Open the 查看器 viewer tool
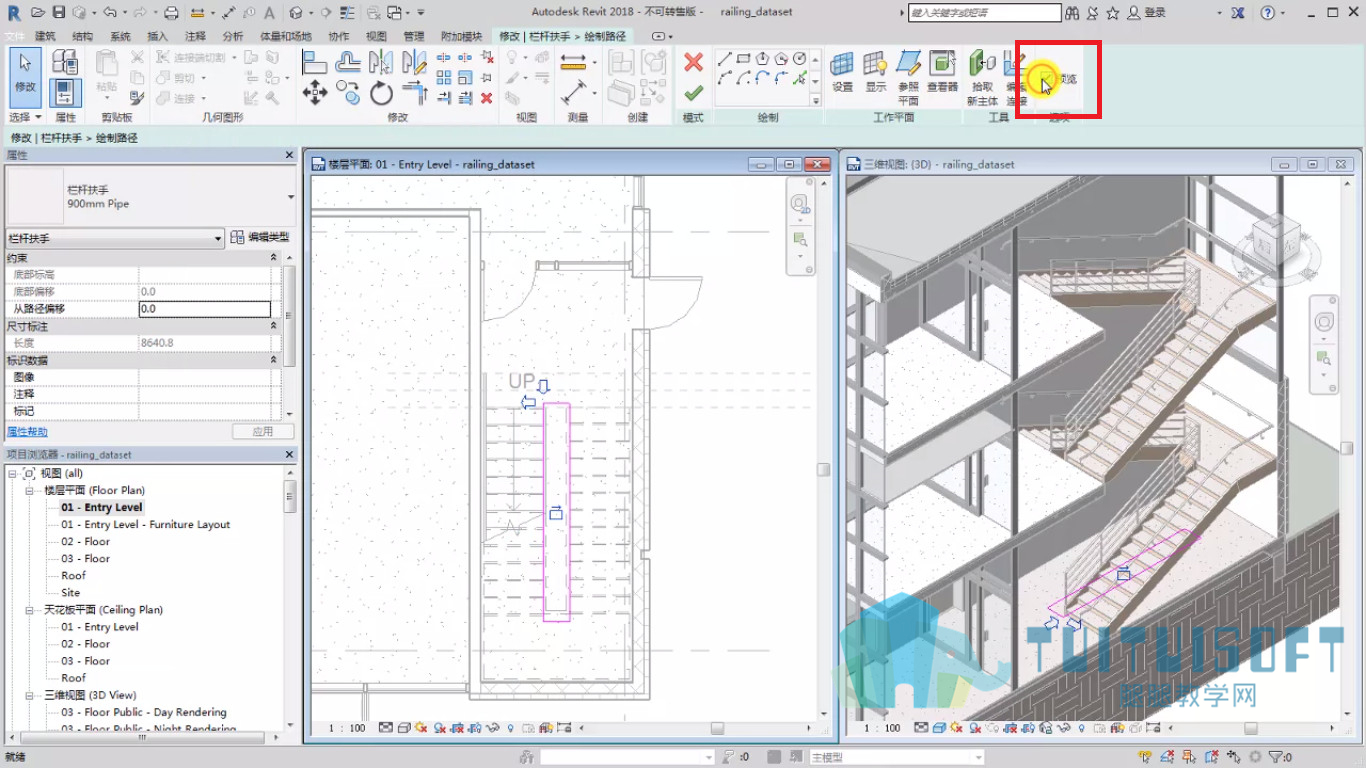This screenshot has width=1366, height=768. click(942, 72)
